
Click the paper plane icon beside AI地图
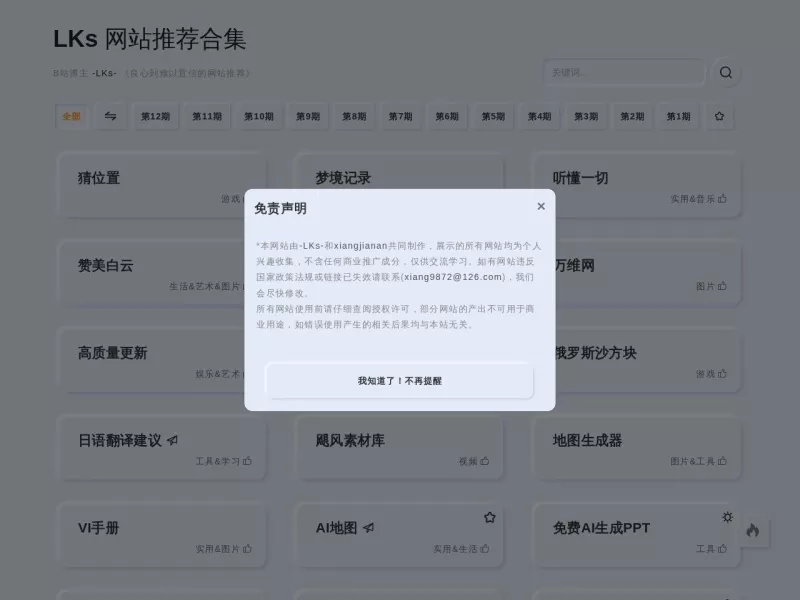pyautogui.click(x=368, y=528)
